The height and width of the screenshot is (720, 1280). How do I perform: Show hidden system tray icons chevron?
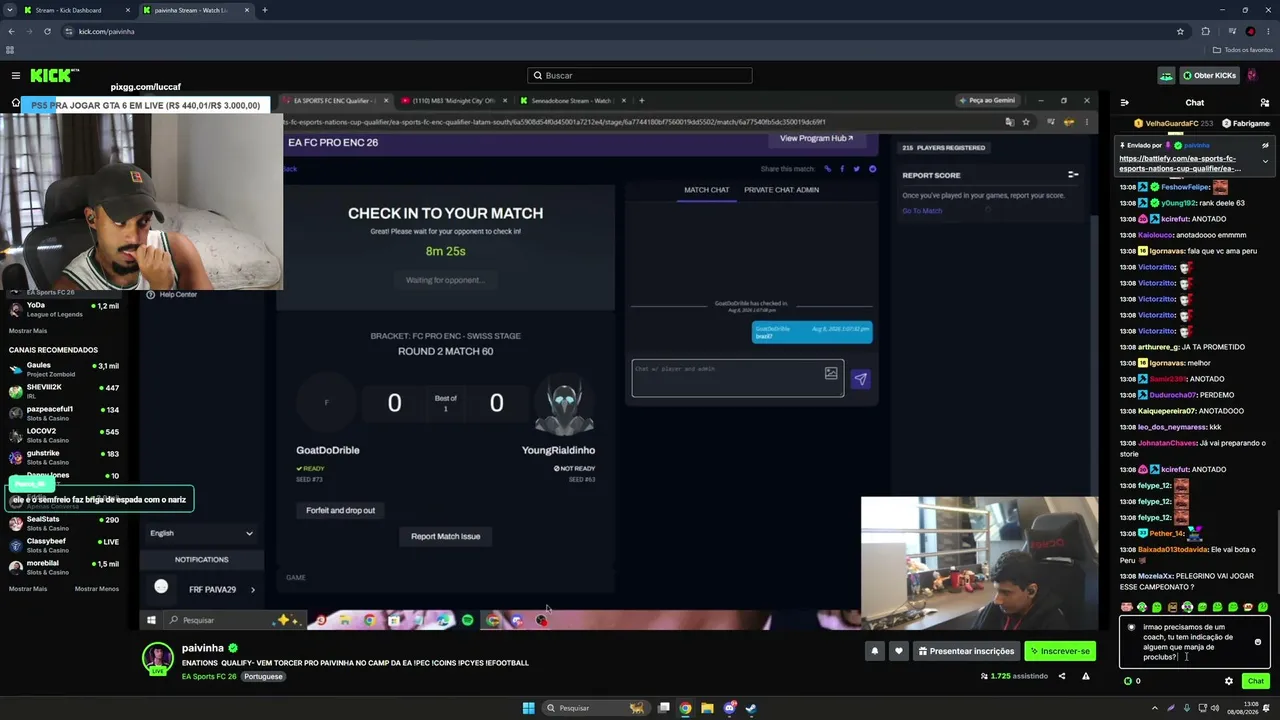pos(1155,708)
